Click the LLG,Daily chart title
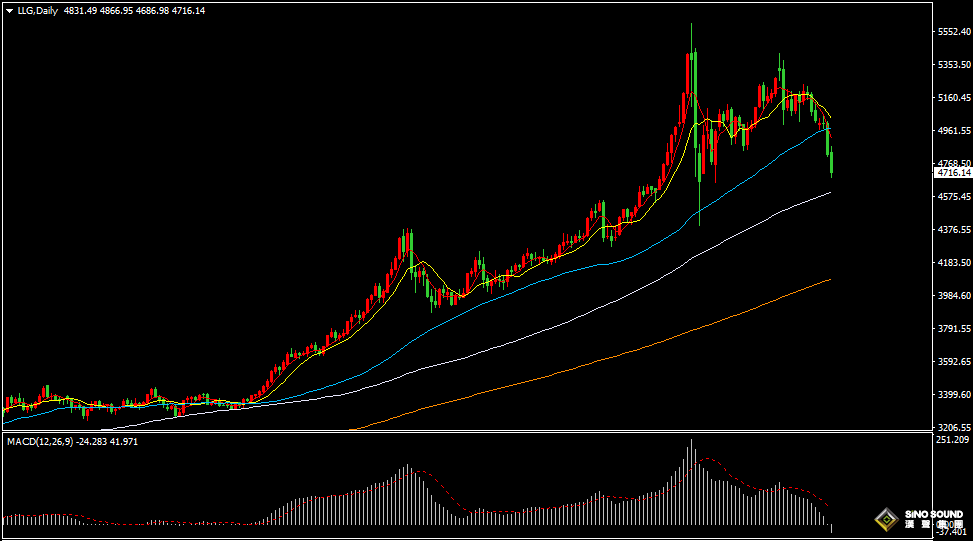The width and height of the screenshot is (973, 541). [x=36, y=10]
